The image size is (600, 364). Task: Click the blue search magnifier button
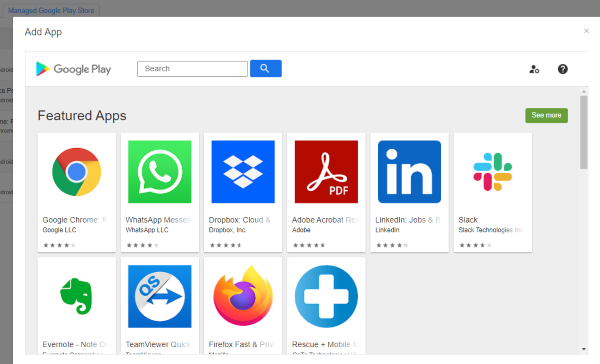(266, 69)
